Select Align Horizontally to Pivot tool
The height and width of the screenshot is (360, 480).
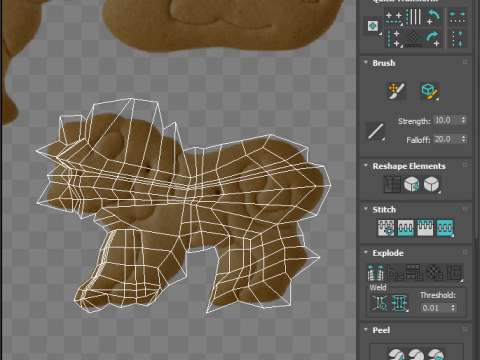point(394,17)
